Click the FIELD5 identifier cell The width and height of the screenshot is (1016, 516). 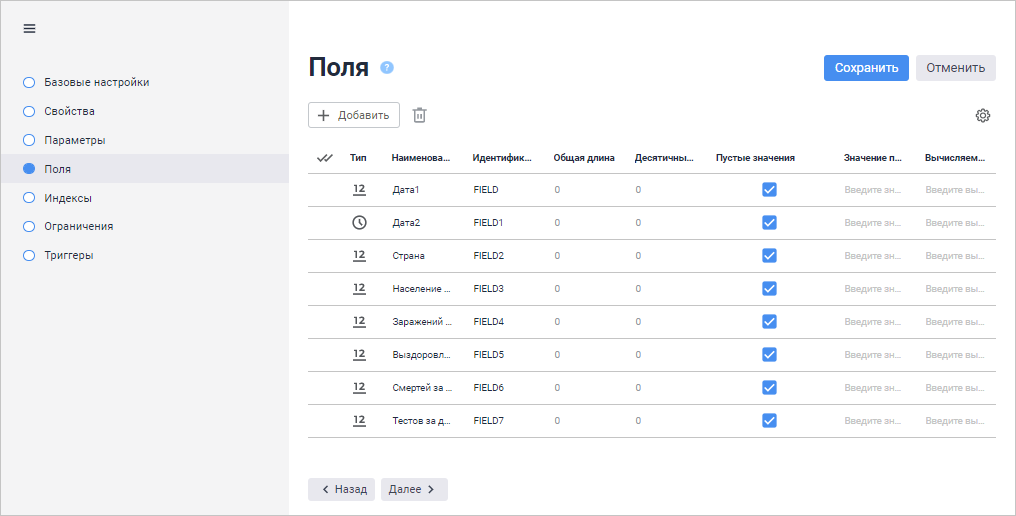(489, 355)
